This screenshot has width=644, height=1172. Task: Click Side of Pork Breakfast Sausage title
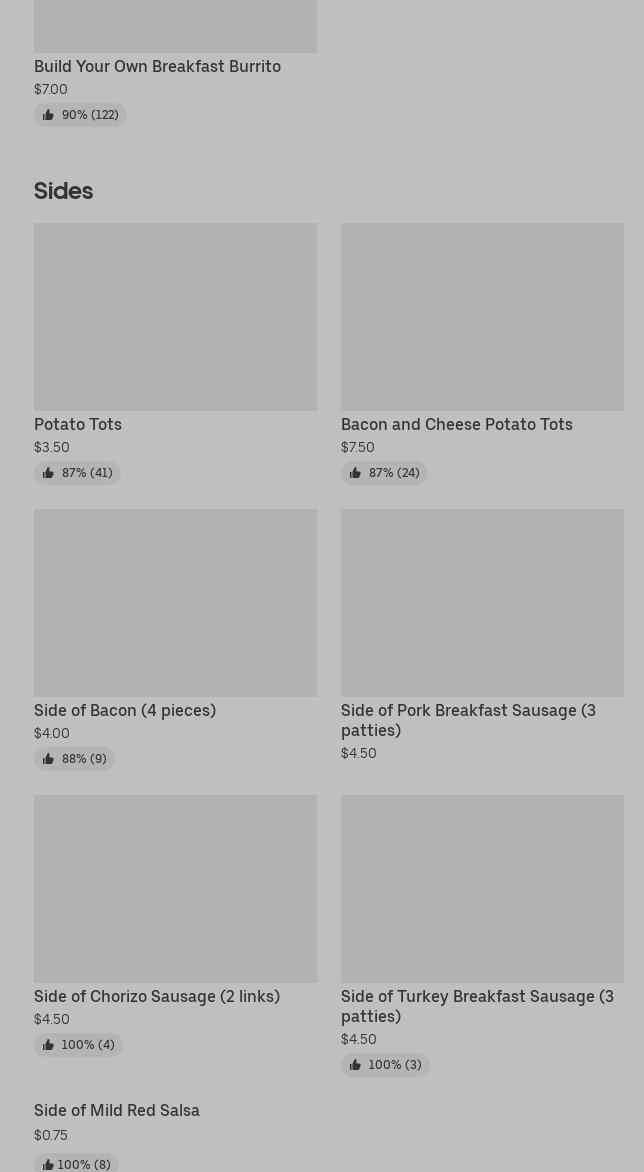click(x=468, y=720)
